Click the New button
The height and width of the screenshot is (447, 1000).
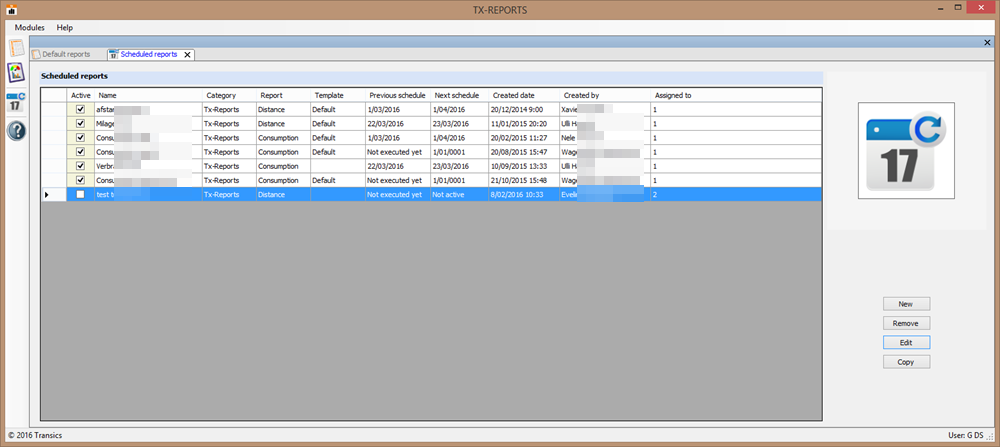[x=906, y=303]
